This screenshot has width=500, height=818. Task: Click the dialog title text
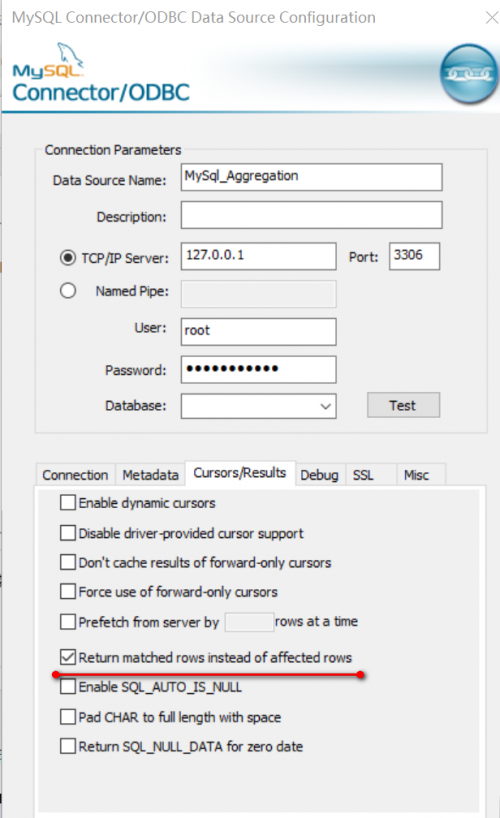(194, 18)
